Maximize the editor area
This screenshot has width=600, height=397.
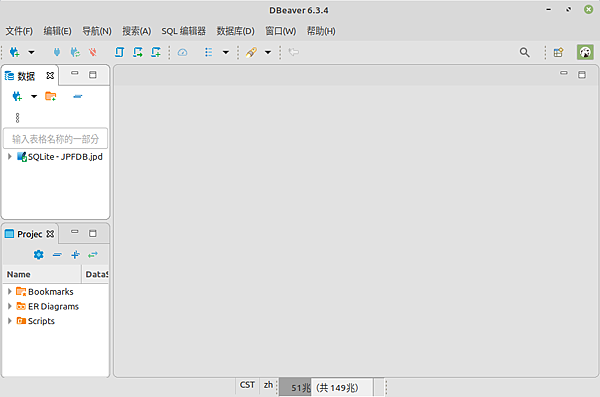point(582,75)
